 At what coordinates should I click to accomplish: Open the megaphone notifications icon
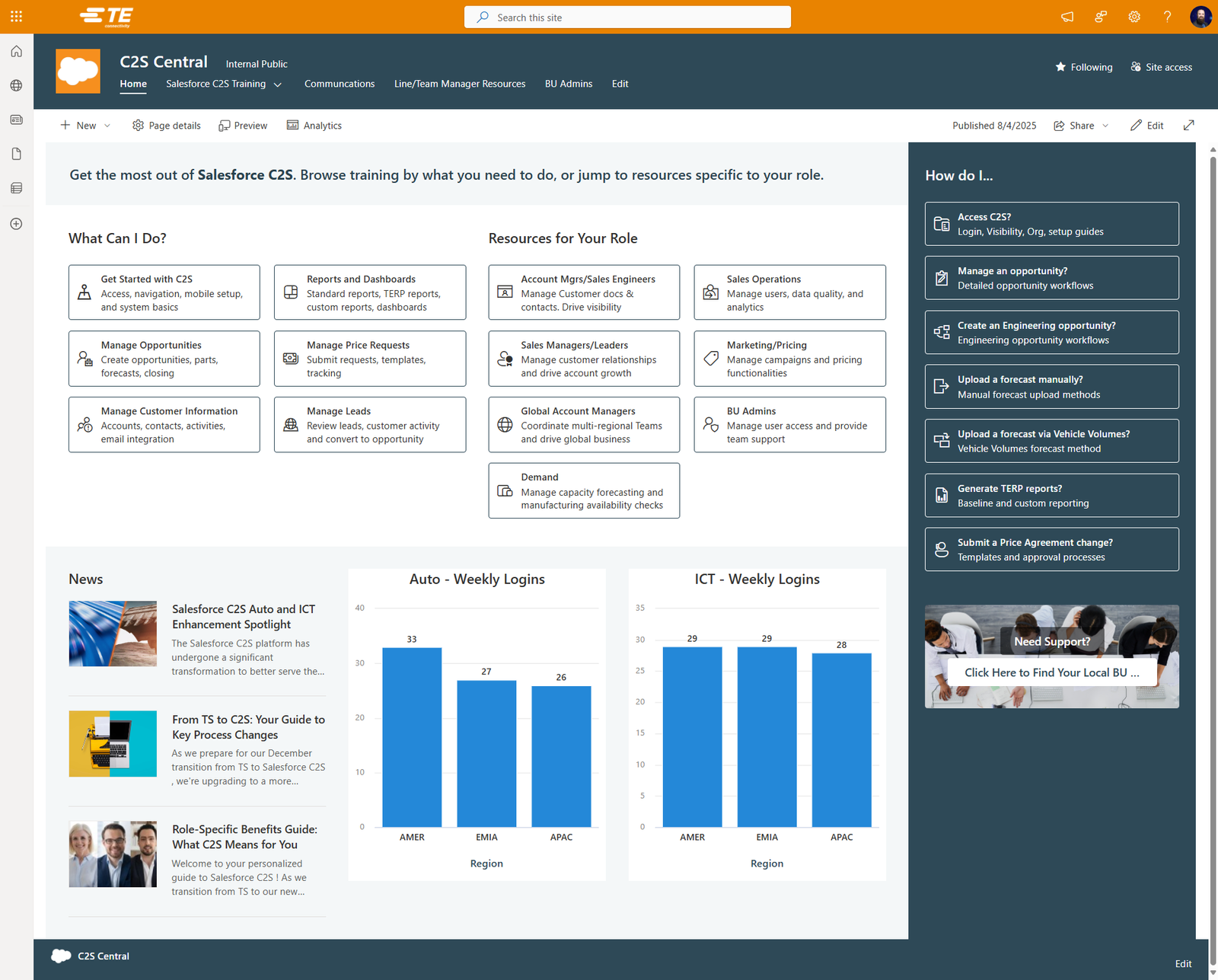pyautogui.click(x=1067, y=17)
